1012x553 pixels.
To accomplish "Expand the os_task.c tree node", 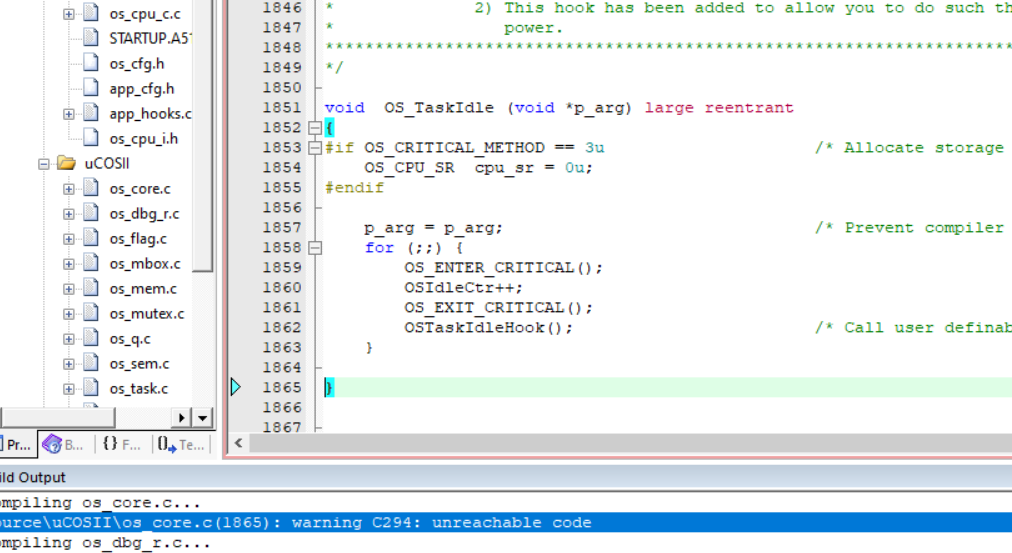I will coord(68,389).
